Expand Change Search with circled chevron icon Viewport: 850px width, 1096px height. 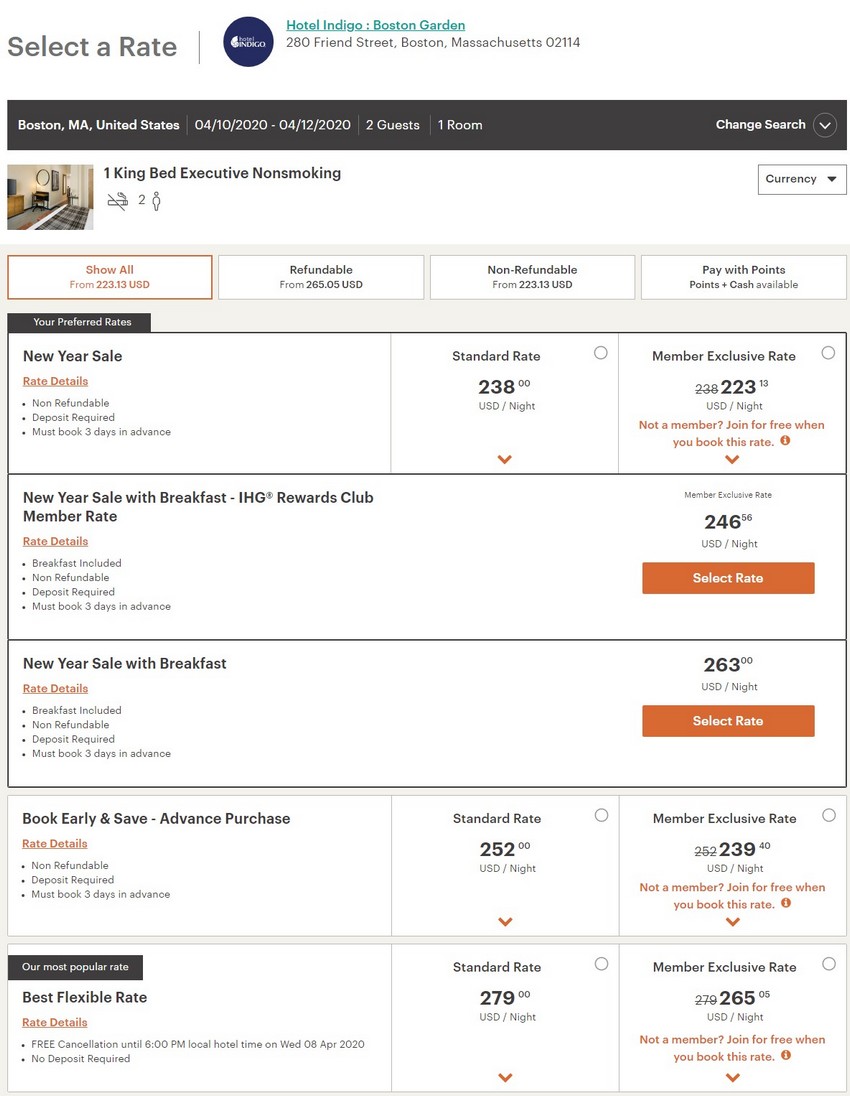point(824,125)
